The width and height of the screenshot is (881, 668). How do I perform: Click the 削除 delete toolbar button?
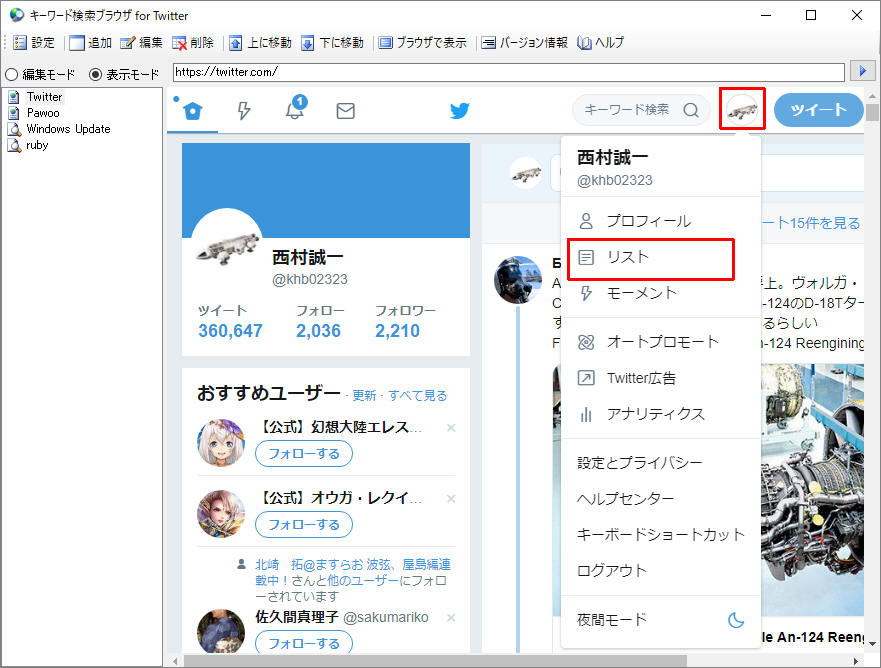[193, 43]
